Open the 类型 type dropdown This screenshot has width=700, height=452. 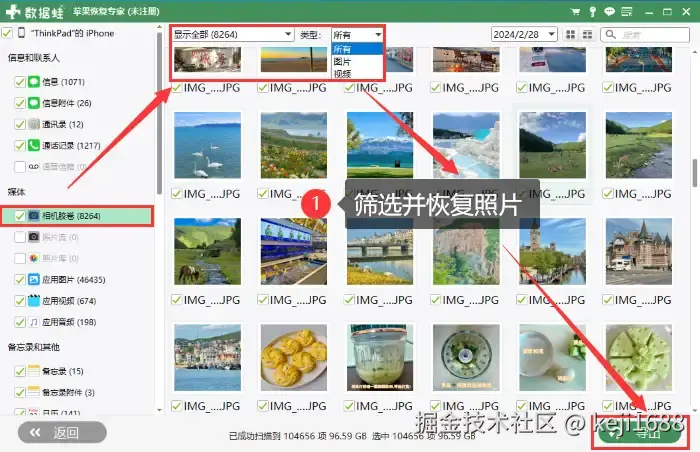click(357, 34)
